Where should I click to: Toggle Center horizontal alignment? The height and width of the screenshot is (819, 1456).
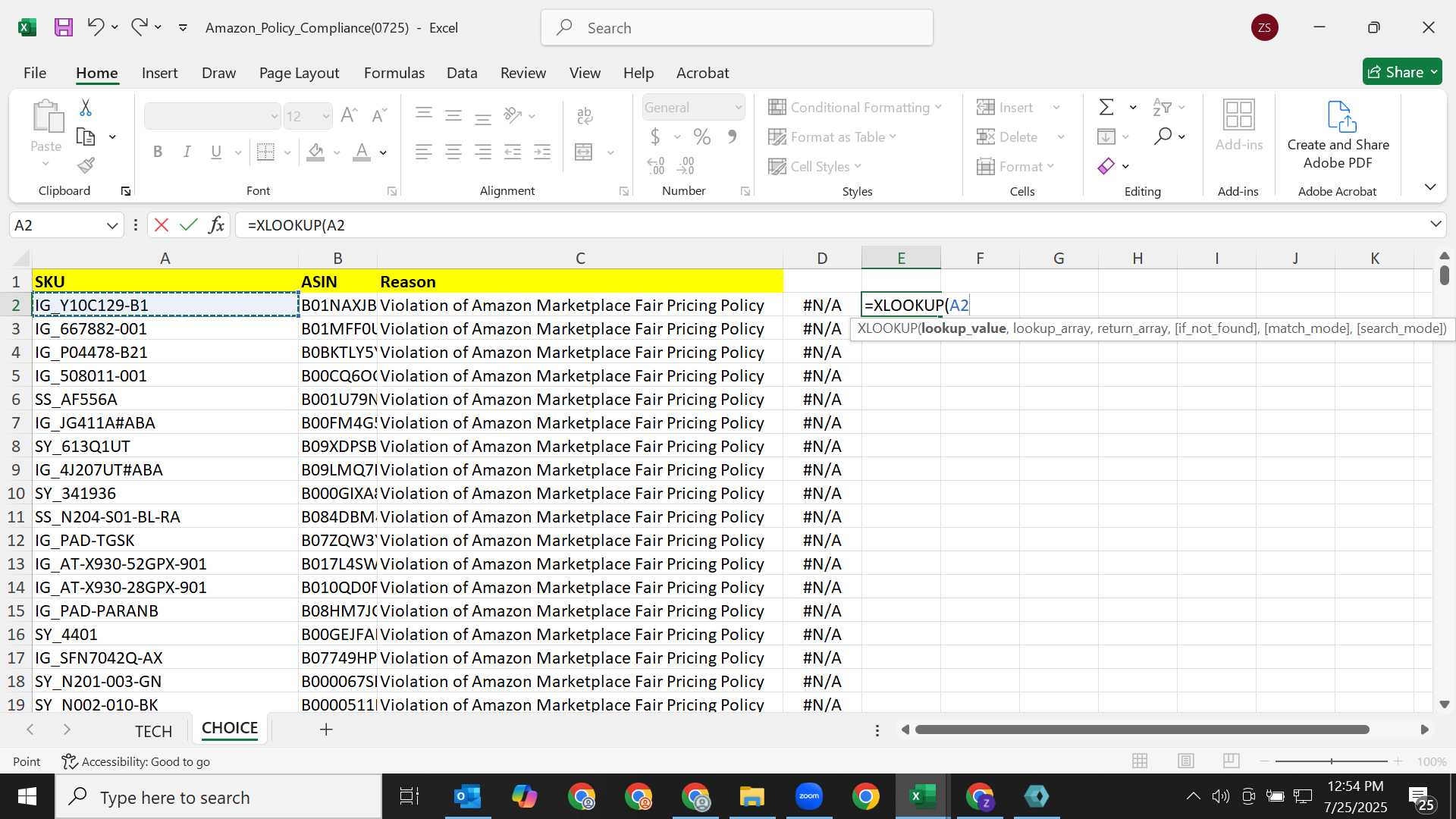(453, 152)
